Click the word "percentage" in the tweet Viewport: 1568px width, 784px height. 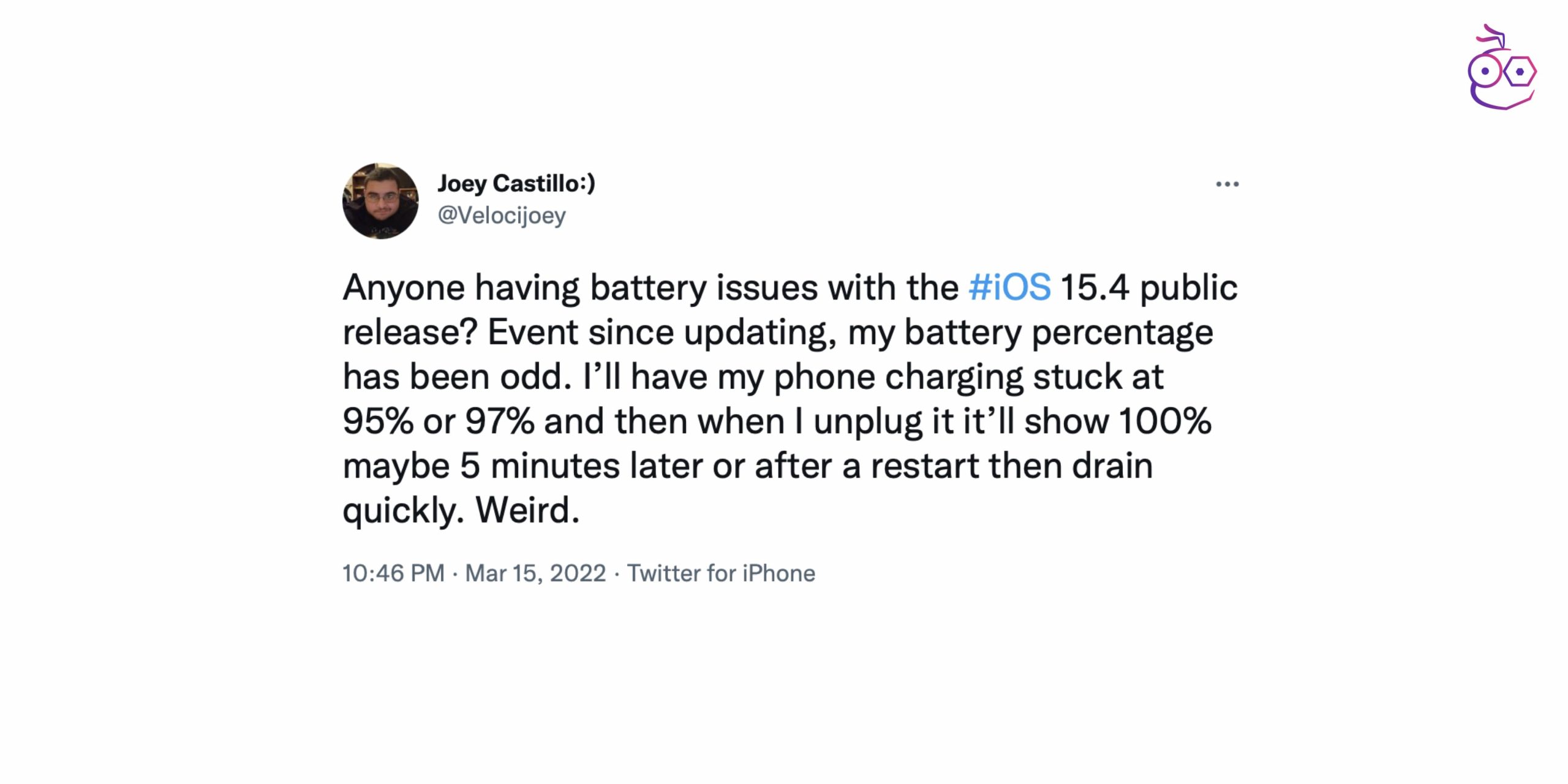[1122, 332]
